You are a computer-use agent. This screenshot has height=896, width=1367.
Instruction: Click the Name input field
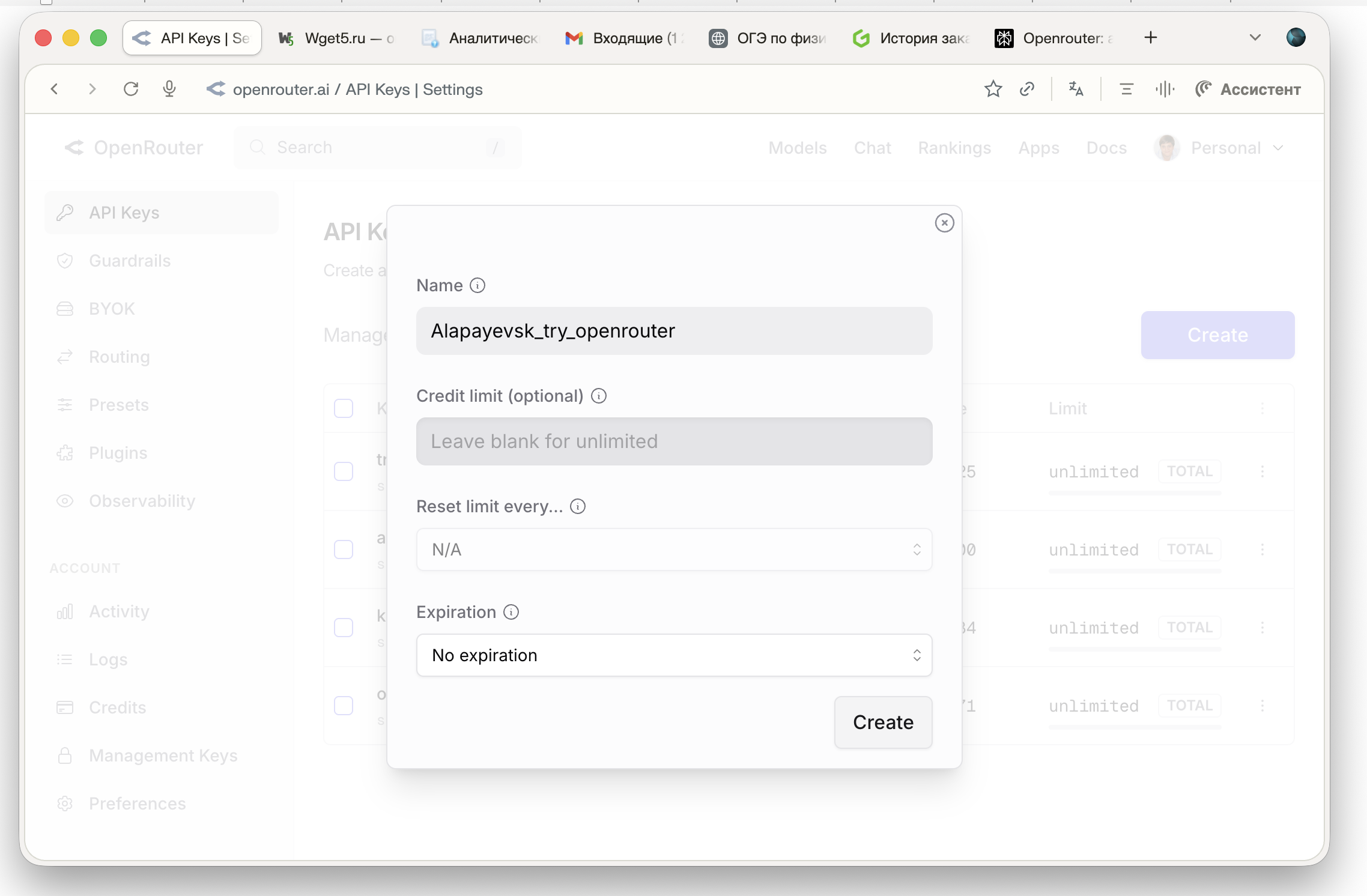coord(674,331)
